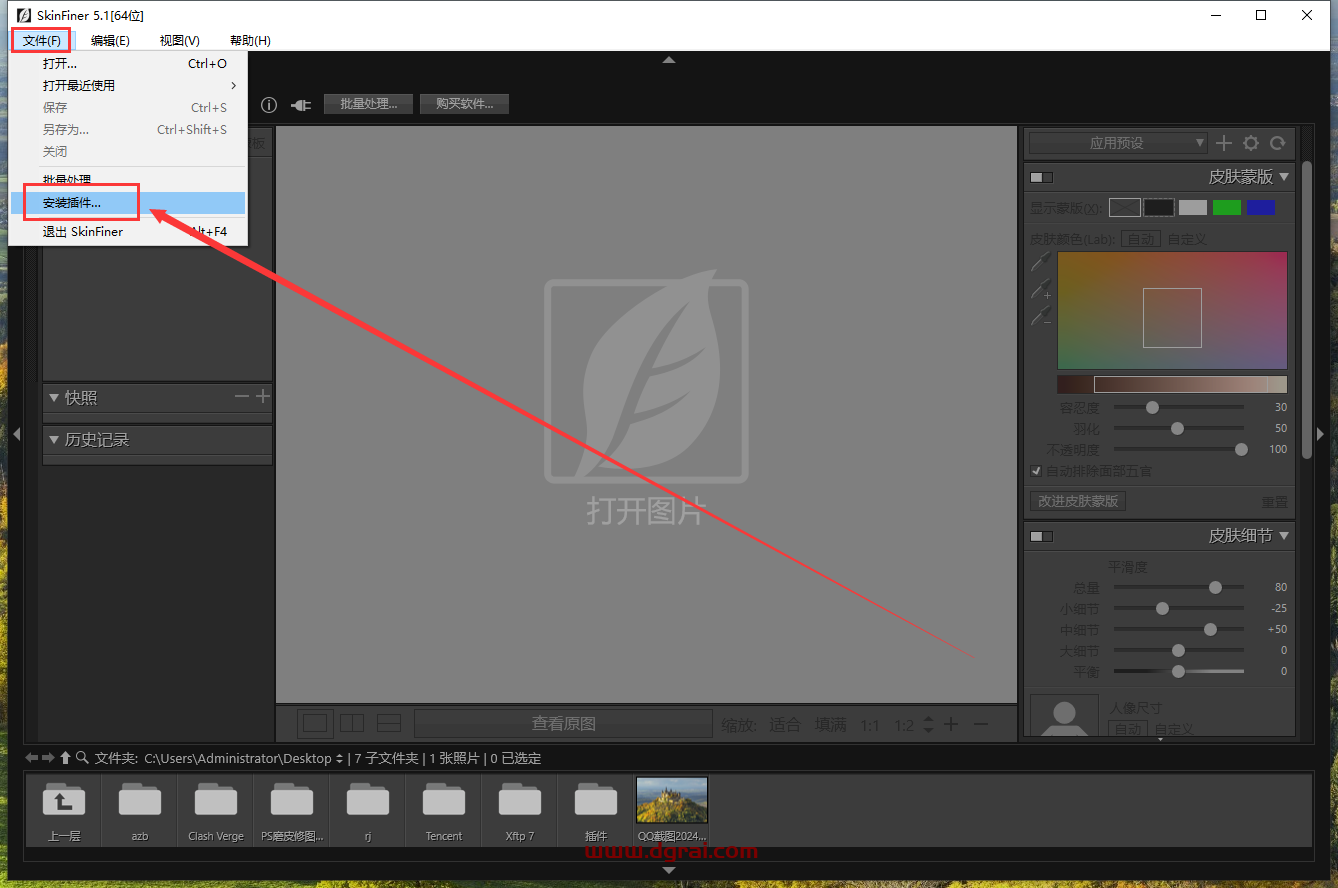This screenshot has width=1338, height=888.
Task: Toggle the 皮肤细节 panel on/off switch
Action: coord(1041,536)
